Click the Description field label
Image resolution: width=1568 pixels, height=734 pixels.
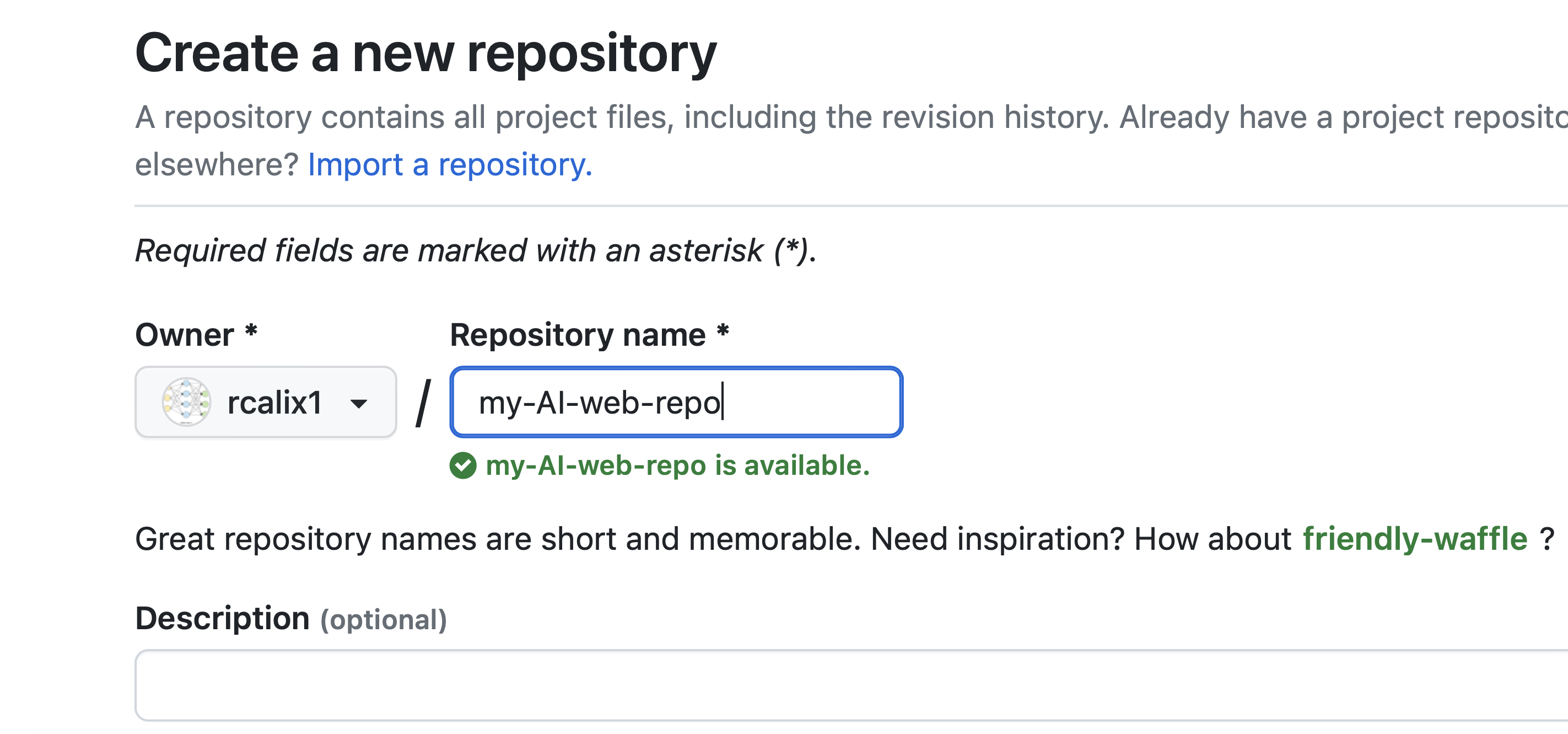click(222, 619)
